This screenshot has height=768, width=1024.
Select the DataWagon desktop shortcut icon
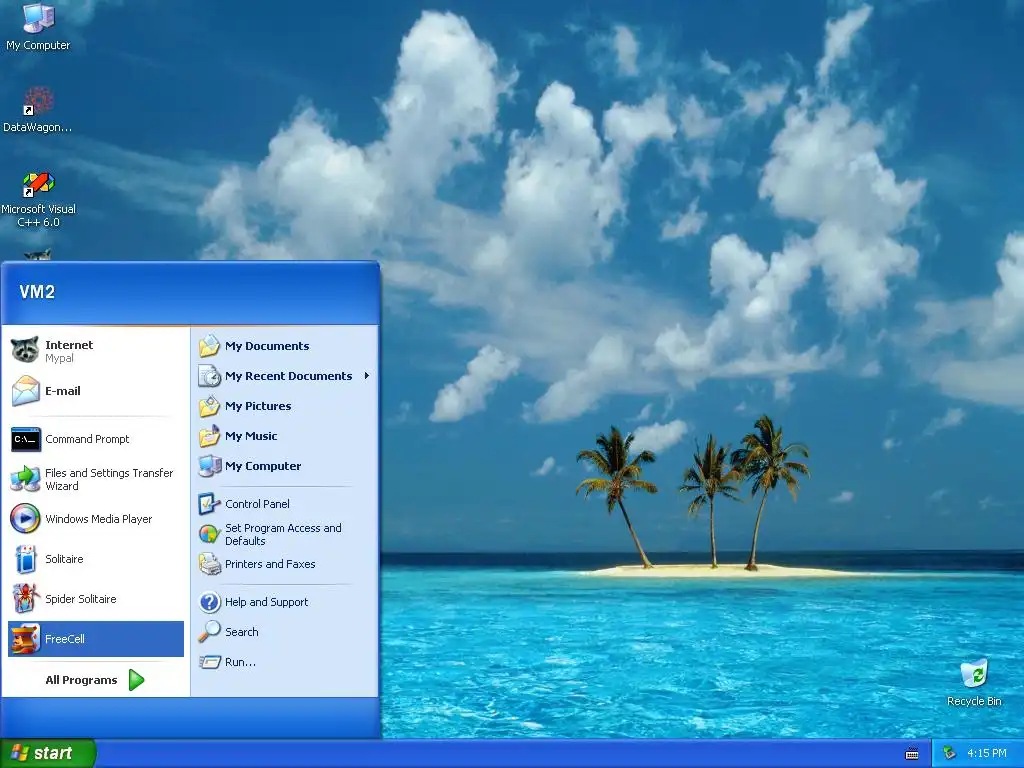pyautogui.click(x=38, y=101)
